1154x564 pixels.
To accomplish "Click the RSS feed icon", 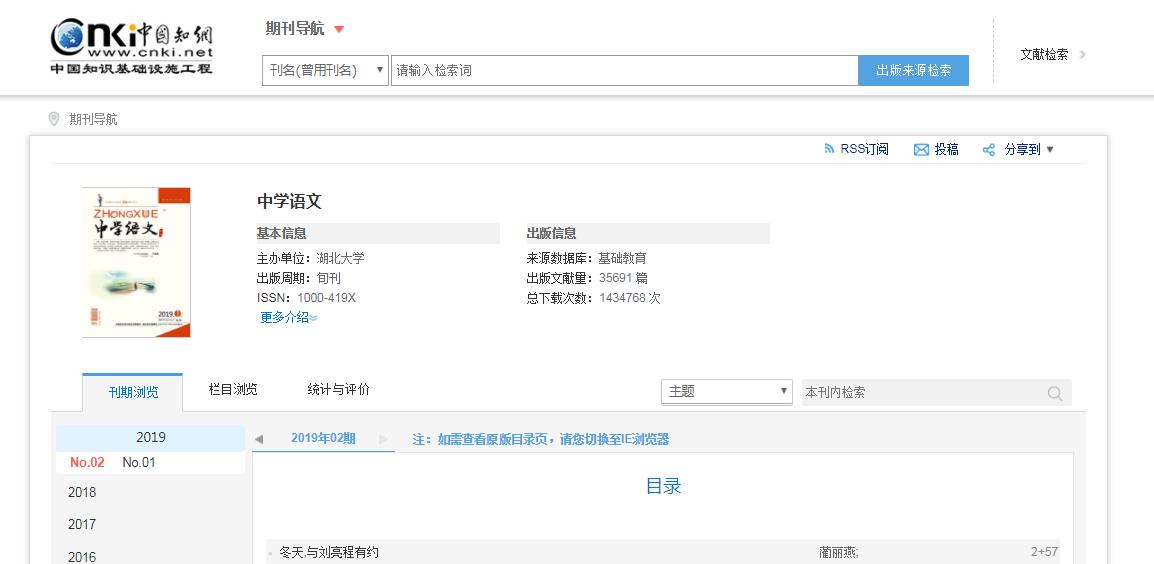I will [x=829, y=149].
